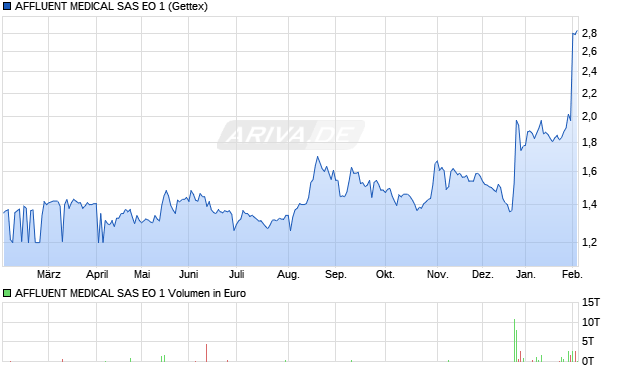Click the 'Juni' month label
The image size is (620, 371).
click(189, 274)
